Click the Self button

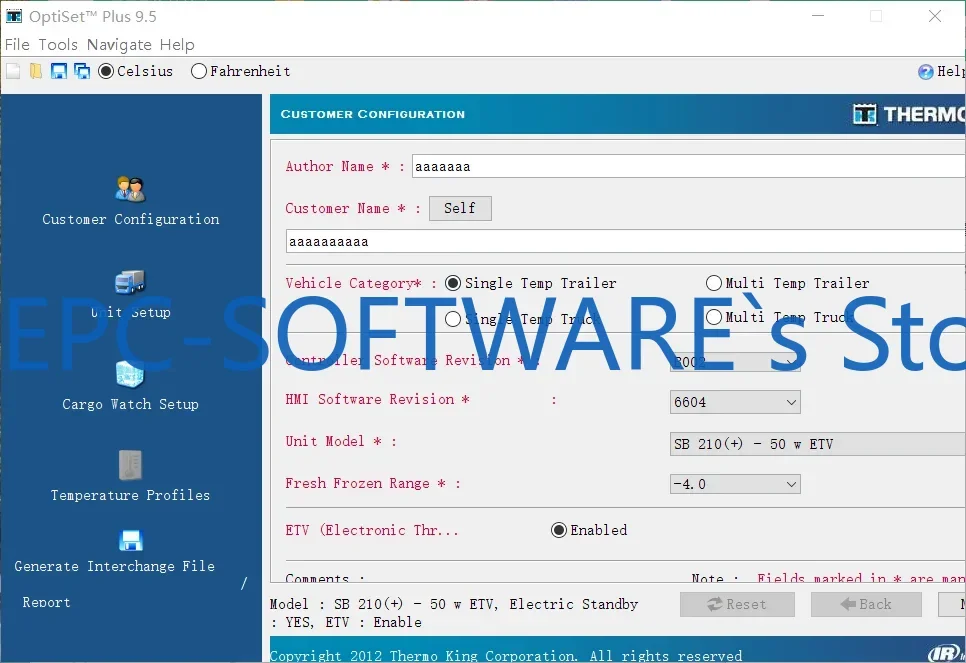(x=460, y=208)
